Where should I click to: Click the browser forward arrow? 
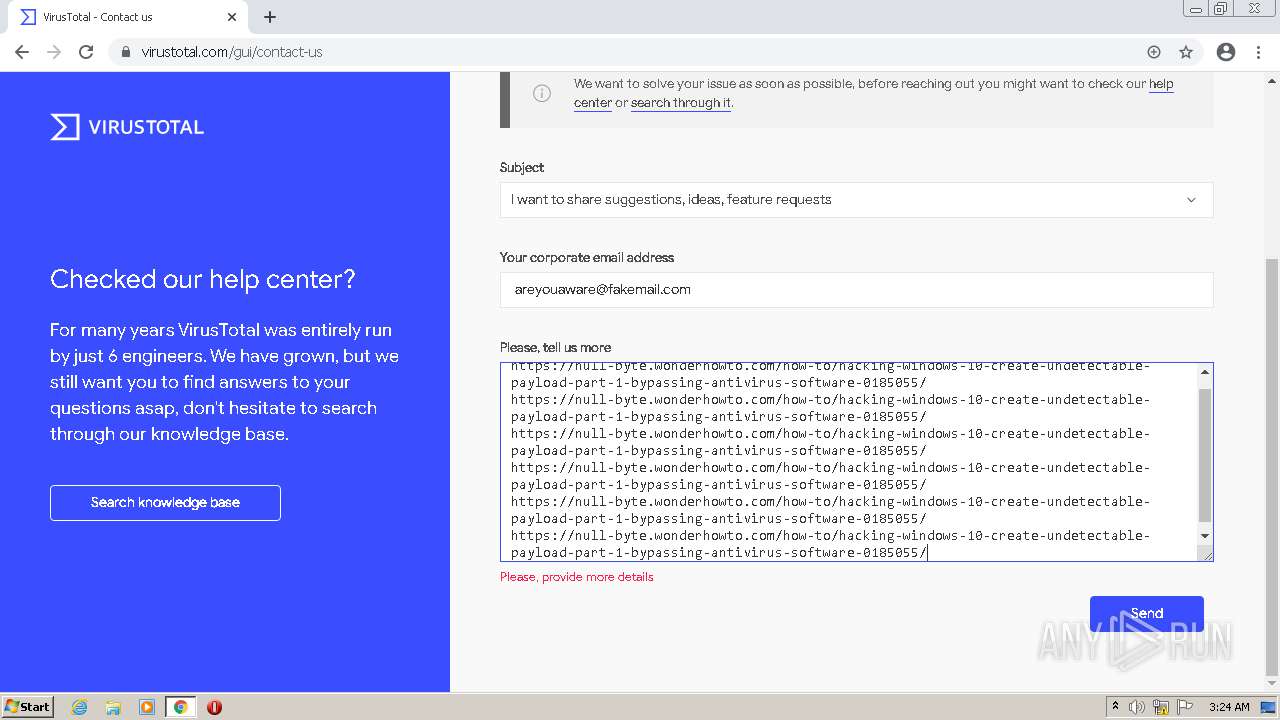[x=54, y=52]
